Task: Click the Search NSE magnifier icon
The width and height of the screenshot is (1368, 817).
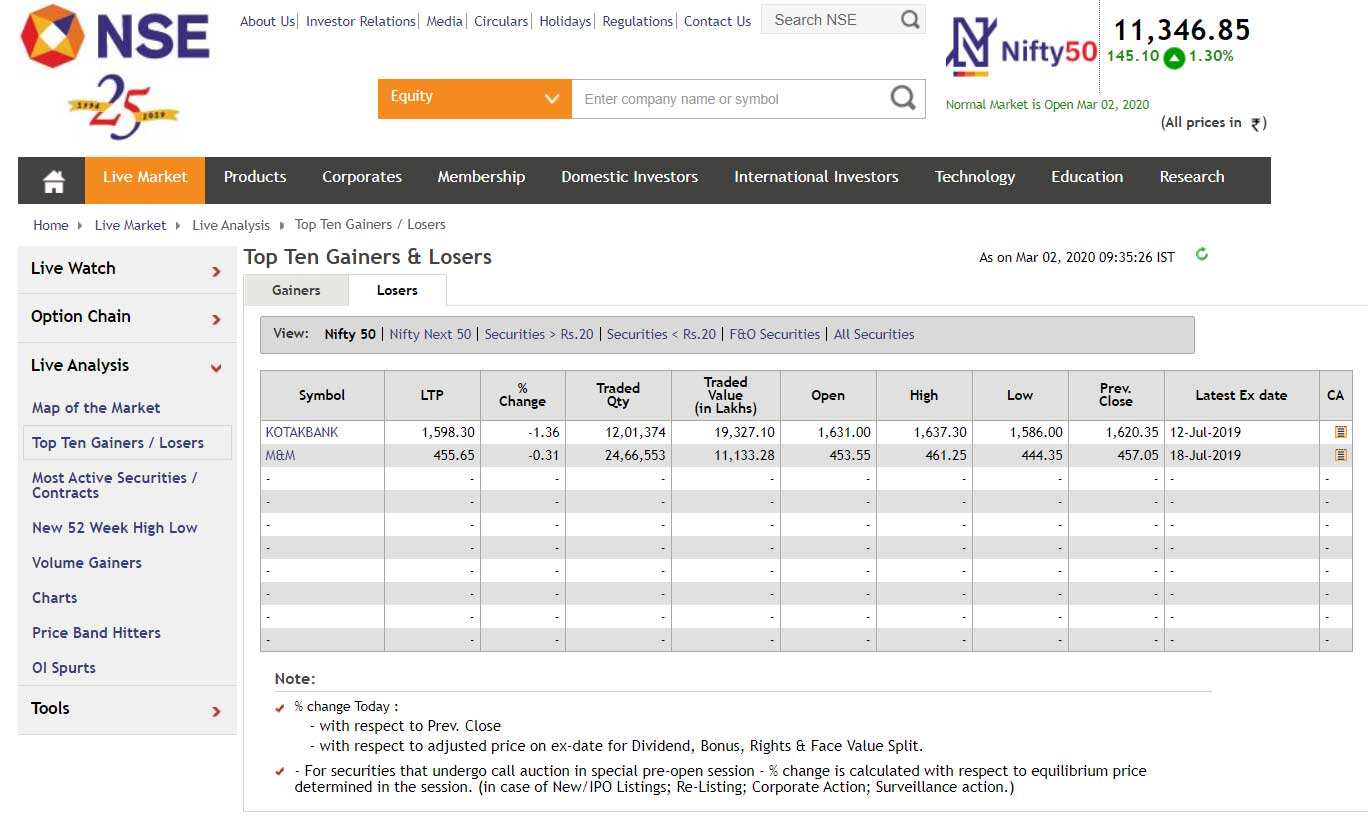Action: [910, 19]
